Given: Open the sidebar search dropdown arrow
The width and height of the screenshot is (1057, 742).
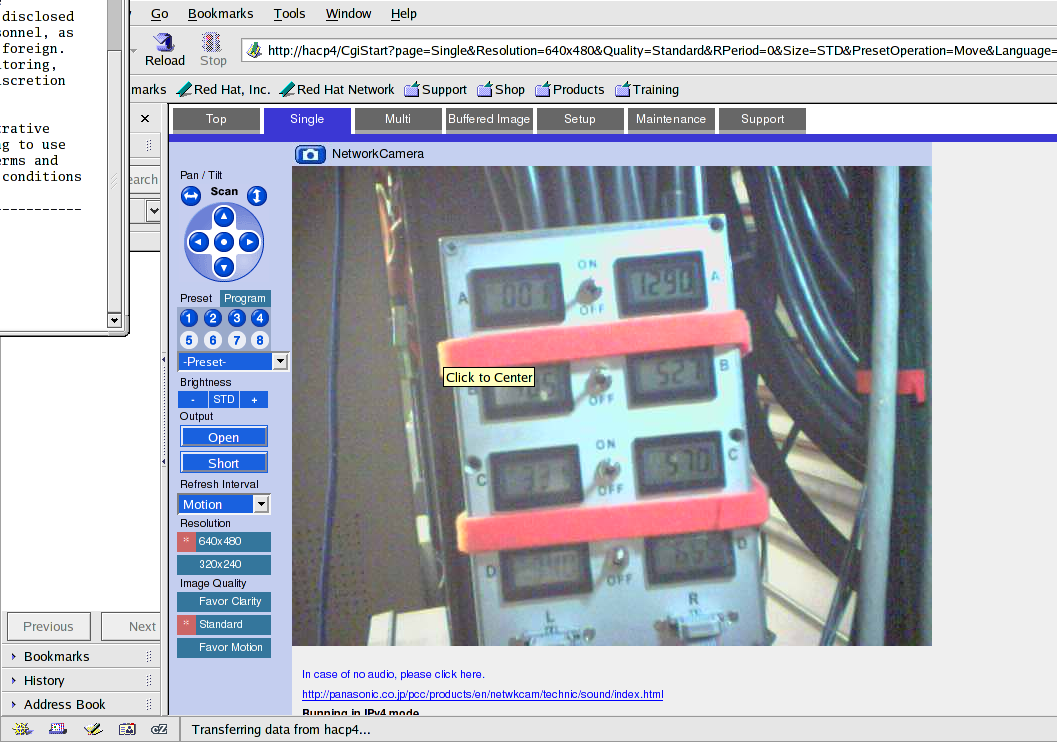Looking at the screenshot, I should [154, 210].
